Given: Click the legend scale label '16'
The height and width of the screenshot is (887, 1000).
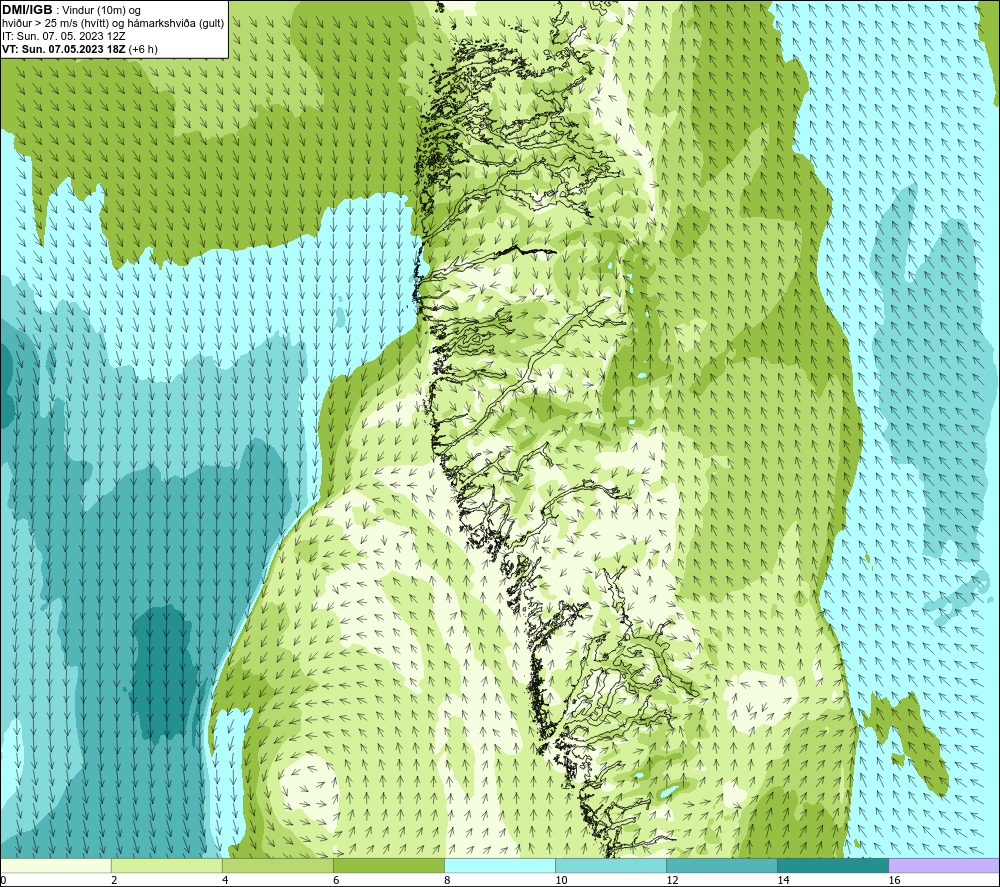Looking at the screenshot, I should pos(895,881).
